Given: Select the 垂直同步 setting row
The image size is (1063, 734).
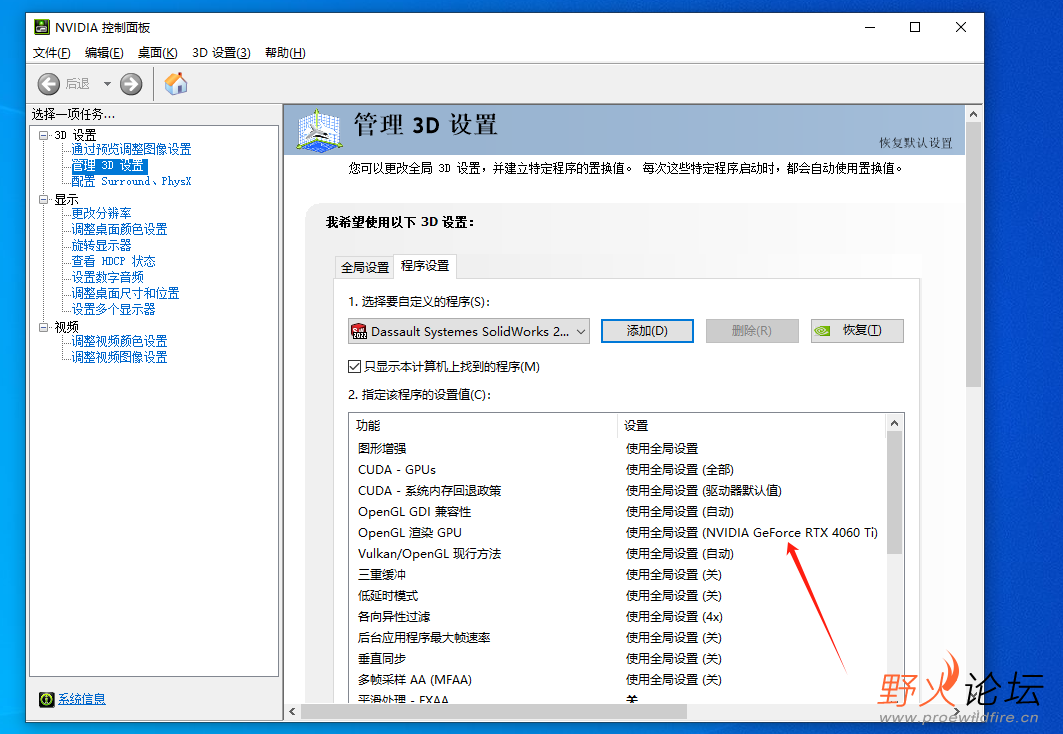Looking at the screenshot, I should [617, 659].
